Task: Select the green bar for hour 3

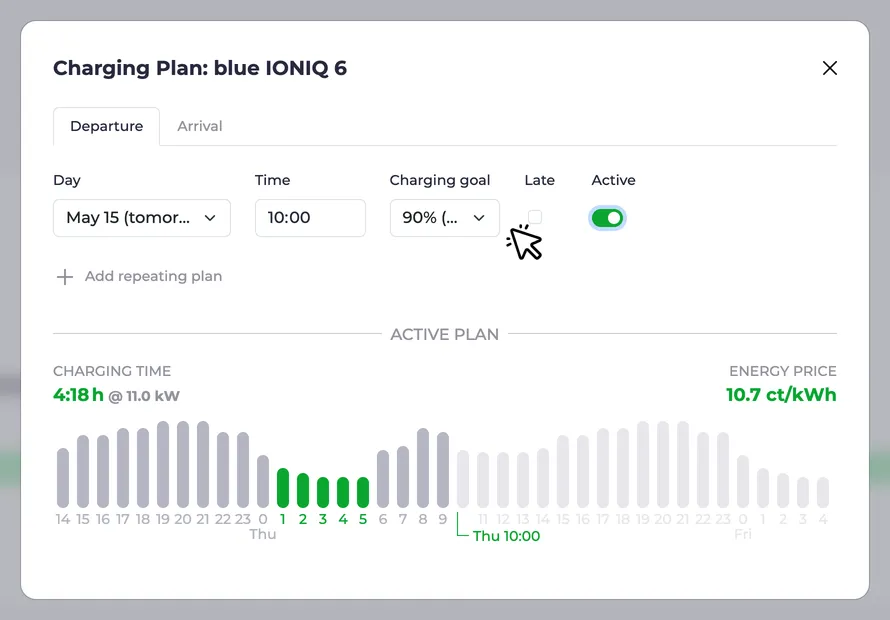Action: tap(323, 492)
